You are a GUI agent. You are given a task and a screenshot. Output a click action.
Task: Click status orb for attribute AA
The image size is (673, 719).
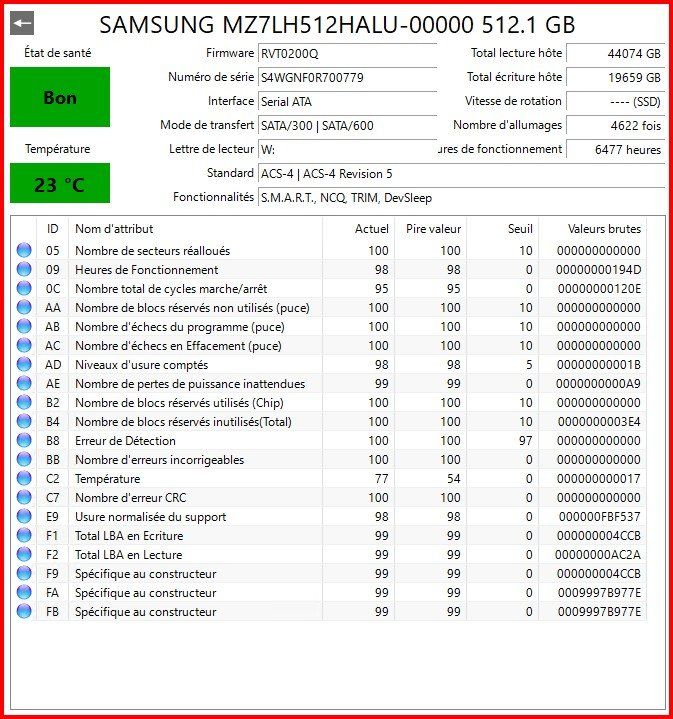[x=24, y=307]
